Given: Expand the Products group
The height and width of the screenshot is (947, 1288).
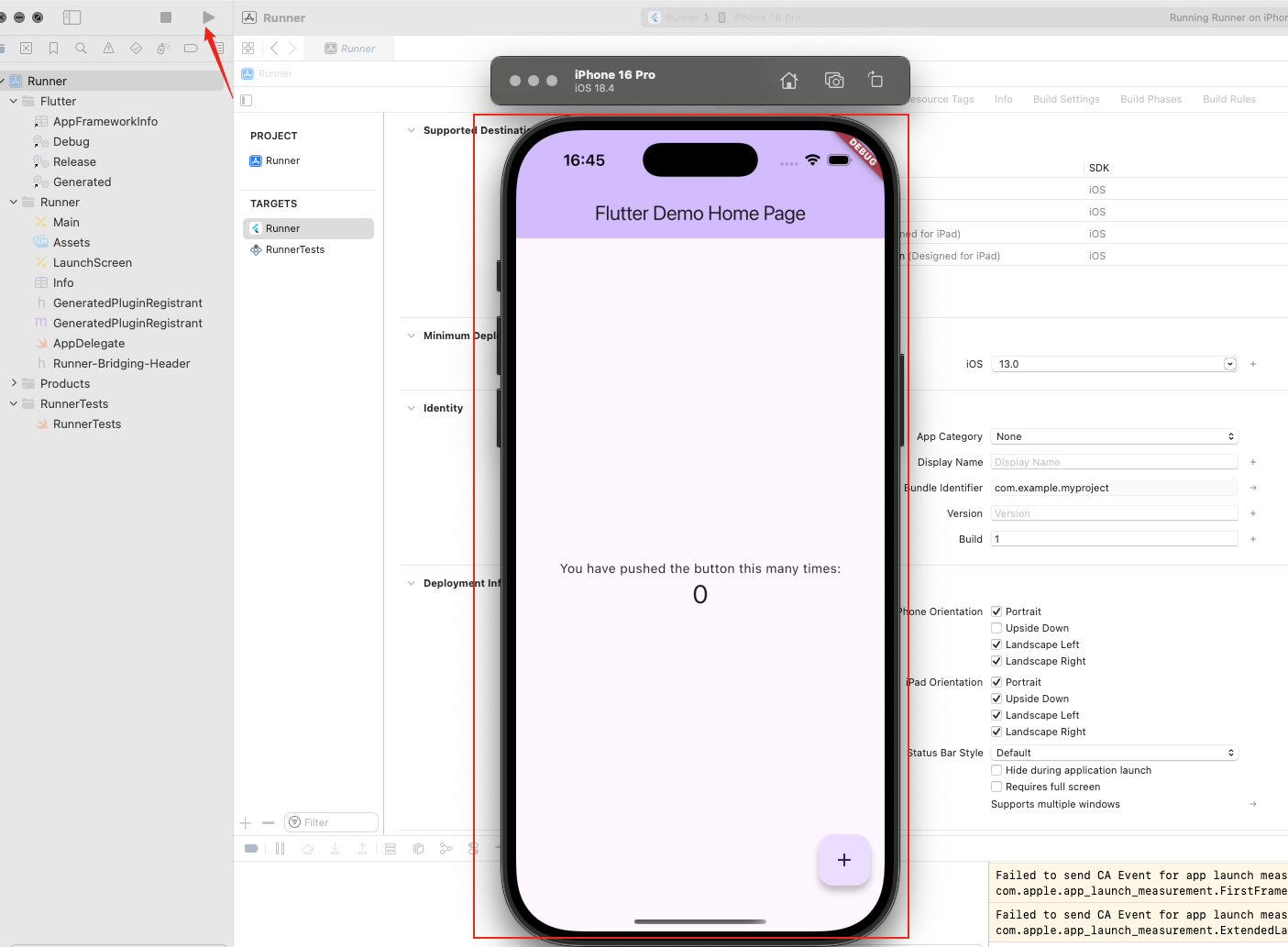Looking at the screenshot, I should point(14,383).
